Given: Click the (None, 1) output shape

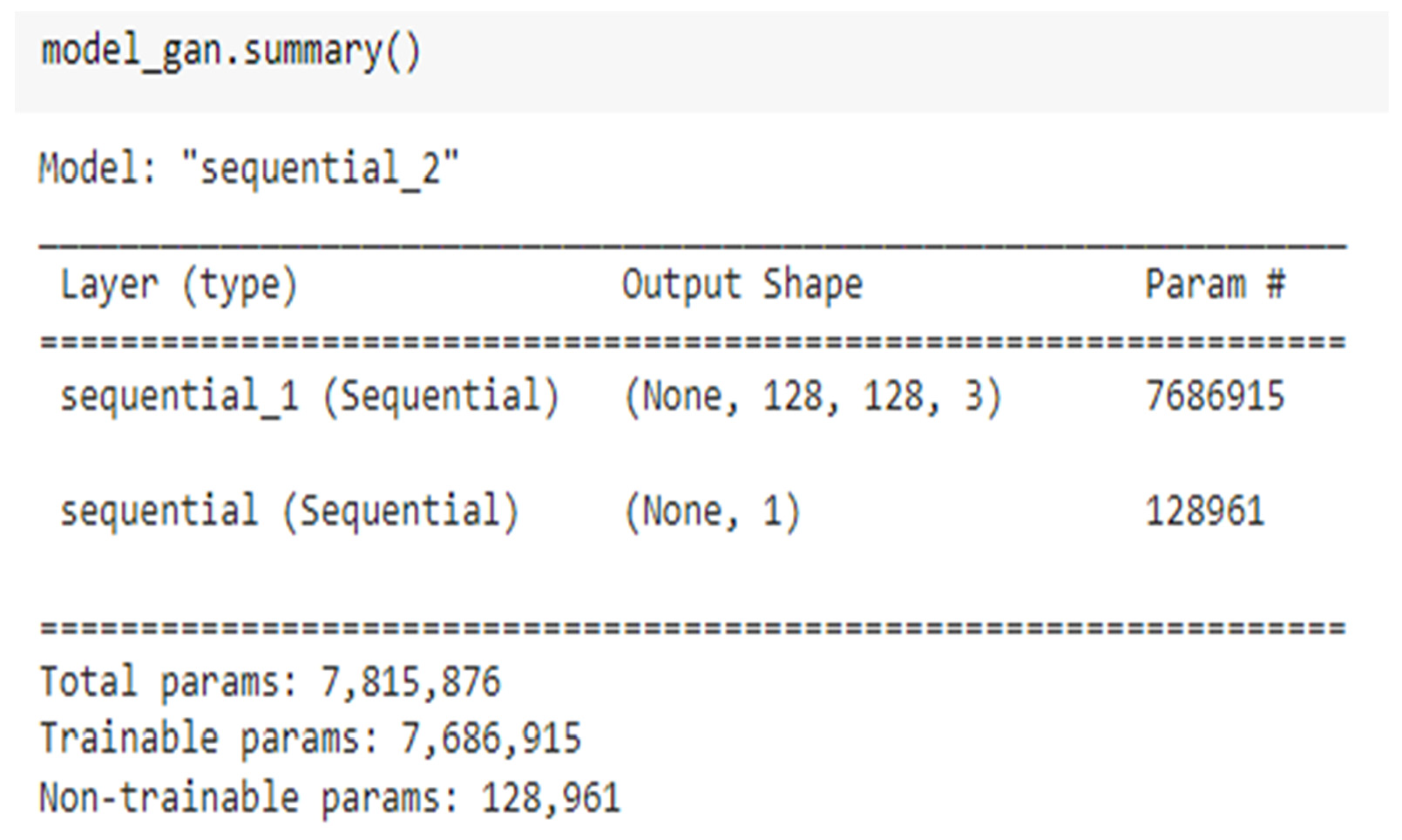Looking at the screenshot, I should click(712, 511).
